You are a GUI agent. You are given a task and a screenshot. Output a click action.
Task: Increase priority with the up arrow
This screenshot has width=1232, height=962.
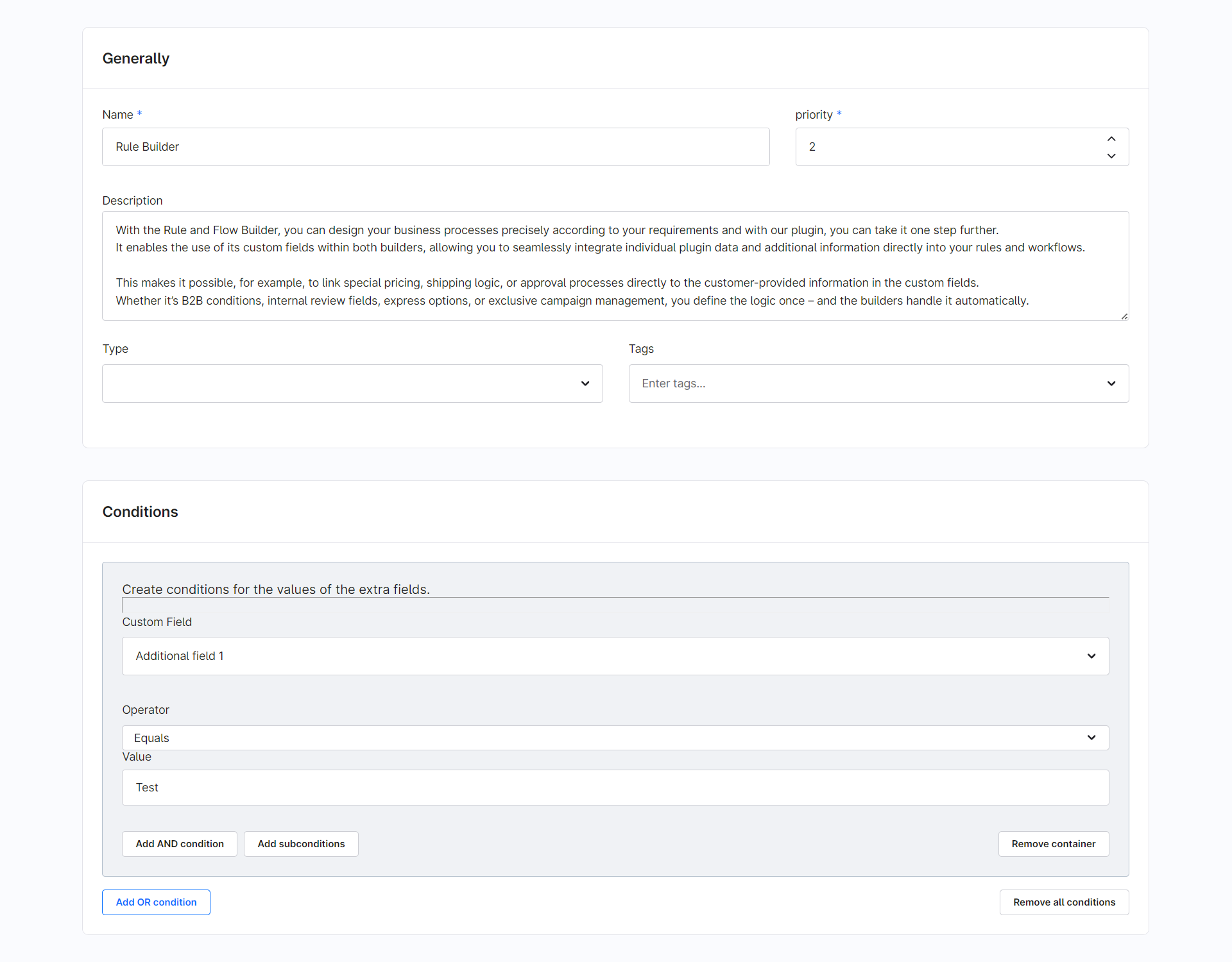pos(1111,139)
